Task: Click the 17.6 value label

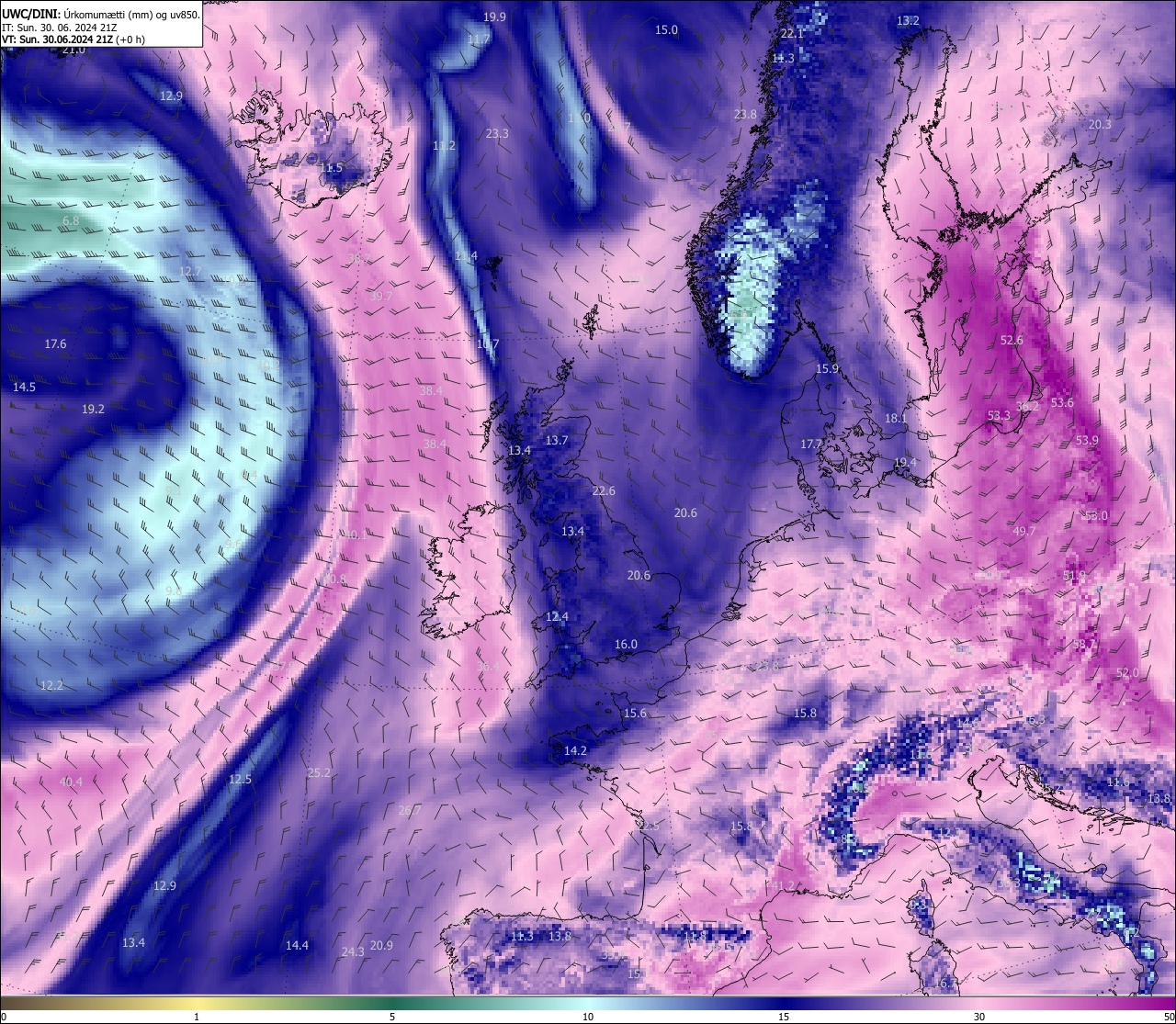Action: [x=55, y=344]
